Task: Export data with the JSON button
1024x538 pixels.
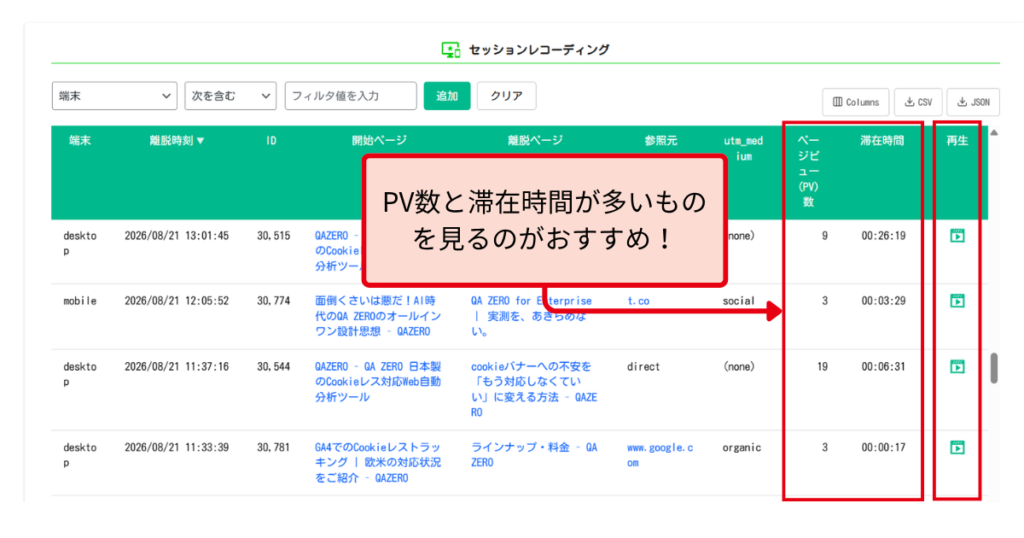Action: 973,102
